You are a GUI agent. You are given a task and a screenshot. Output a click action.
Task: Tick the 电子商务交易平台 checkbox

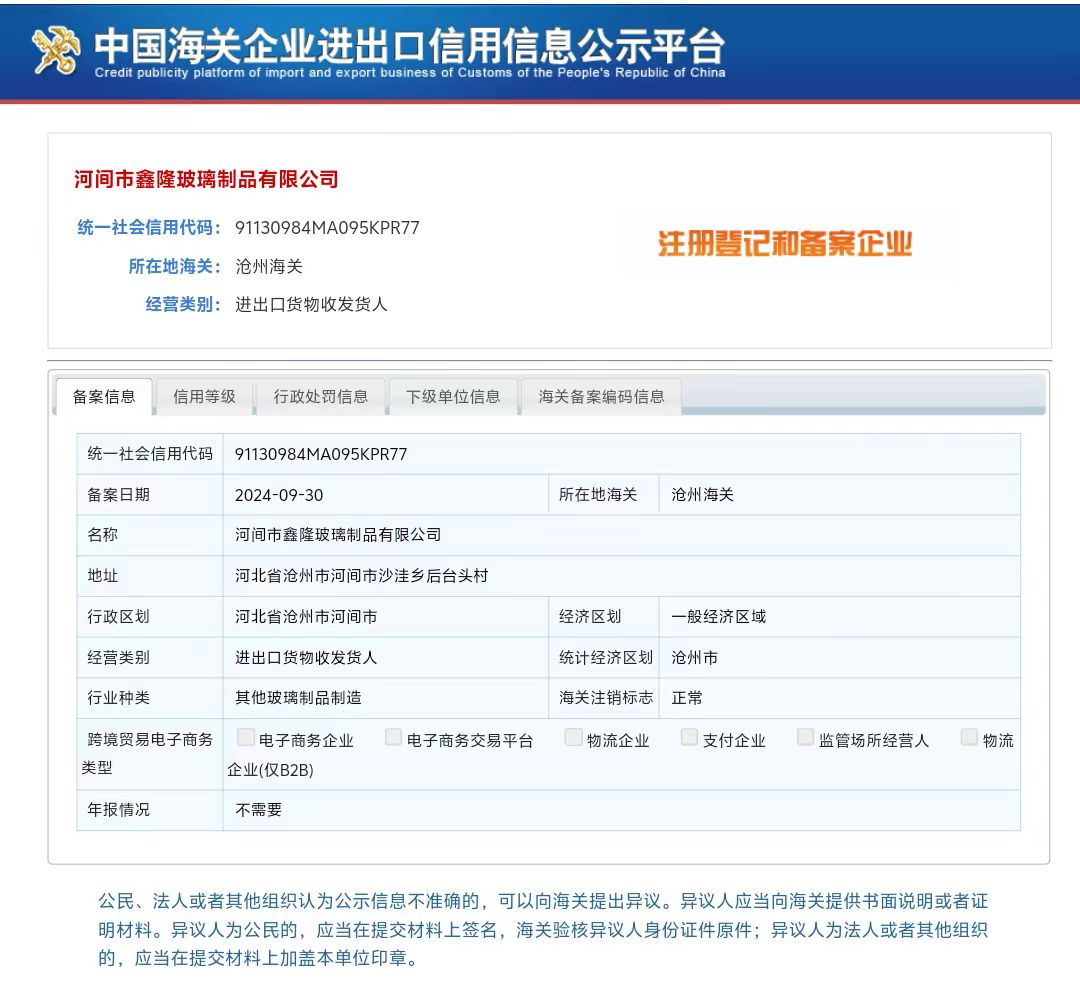393,737
